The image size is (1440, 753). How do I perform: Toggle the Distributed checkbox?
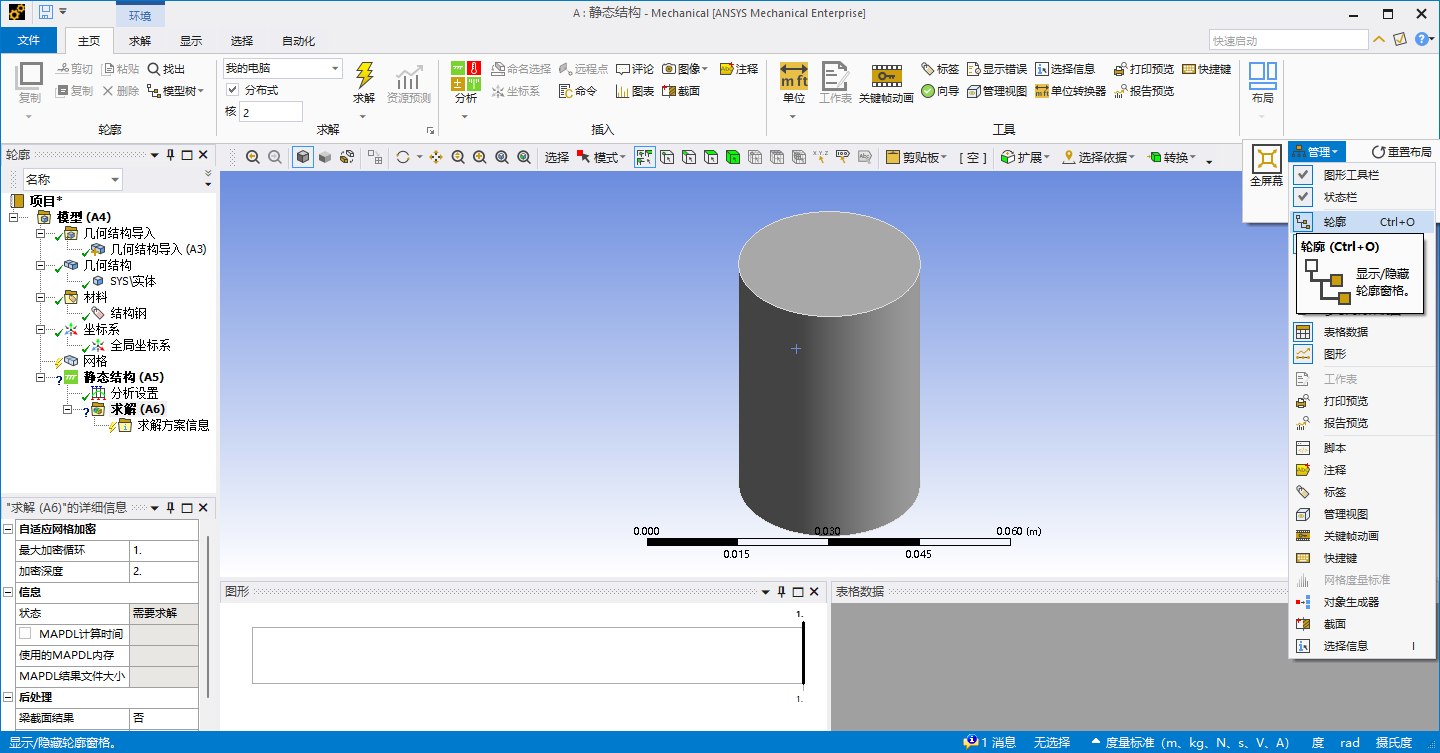point(233,90)
